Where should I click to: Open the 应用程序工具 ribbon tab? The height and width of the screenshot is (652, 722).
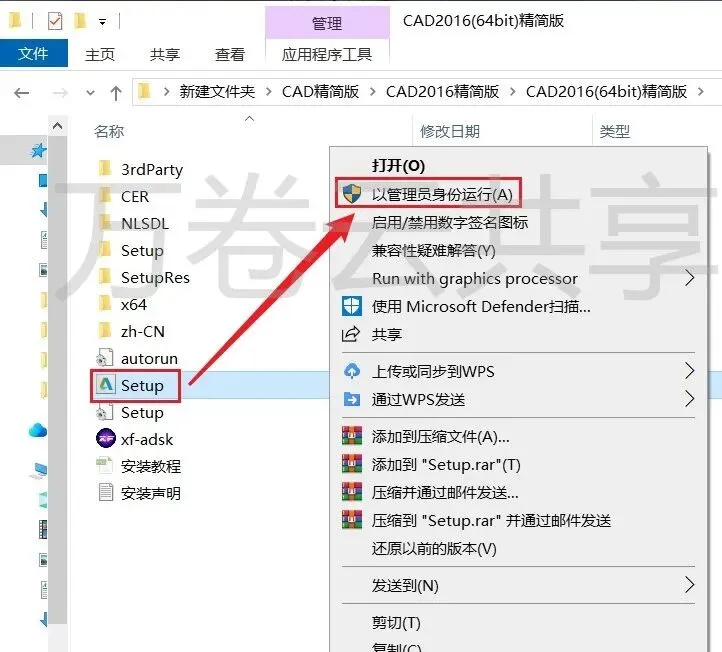[x=327, y=54]
